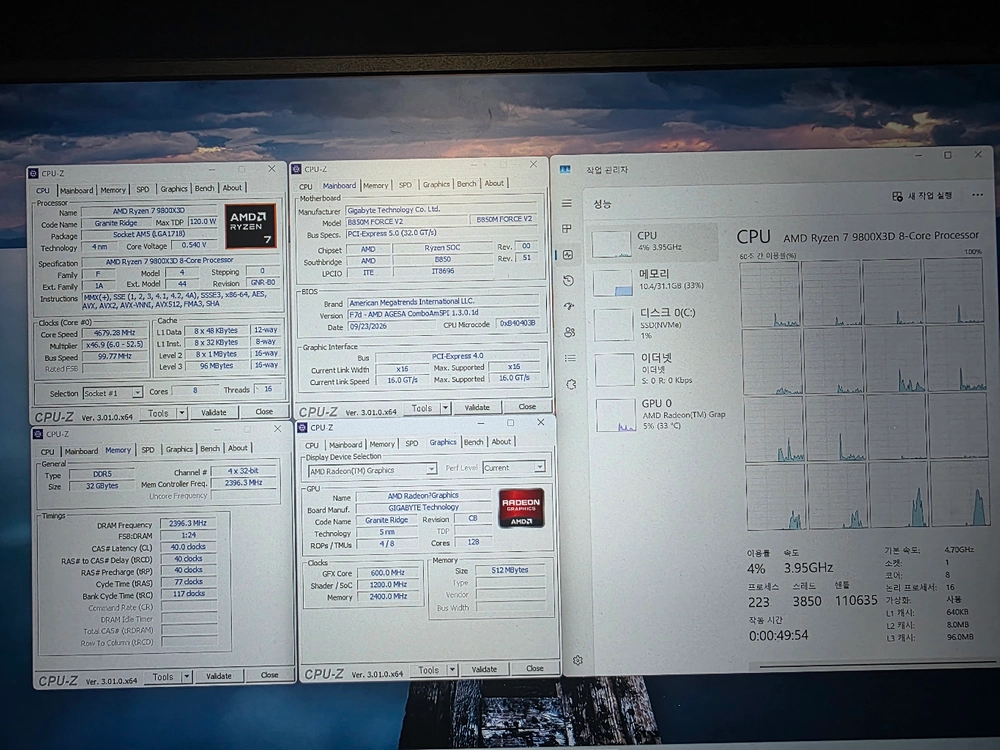The width and height of the screenshot is (1000, 750).
Task: Click CPU-Z title bar icon of Mainboard window
Action: tap(297, 169)
